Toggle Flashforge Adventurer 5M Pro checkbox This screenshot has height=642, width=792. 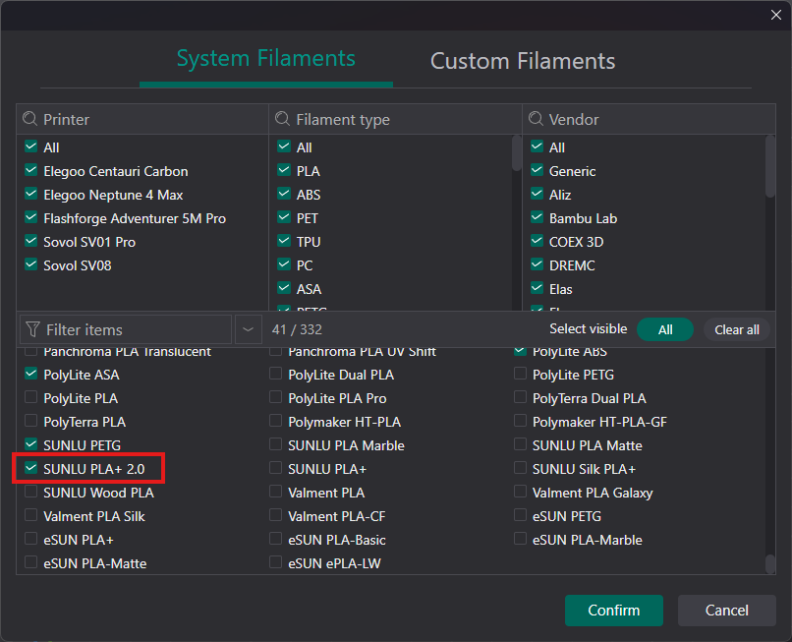coord(31,218)
